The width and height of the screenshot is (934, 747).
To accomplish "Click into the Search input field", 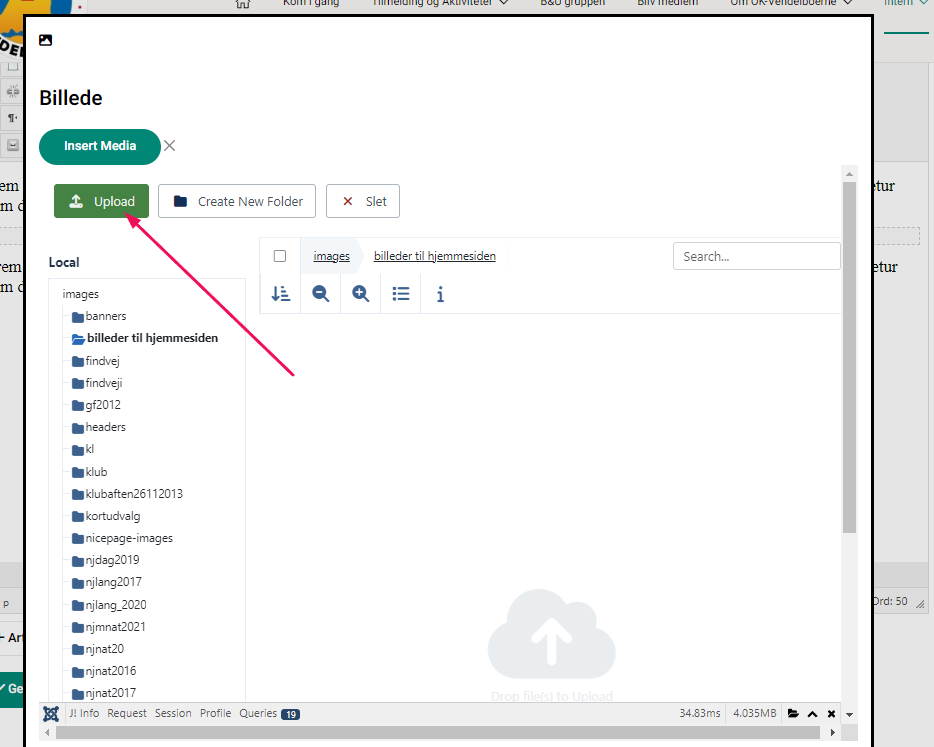I will coord(756,256).
